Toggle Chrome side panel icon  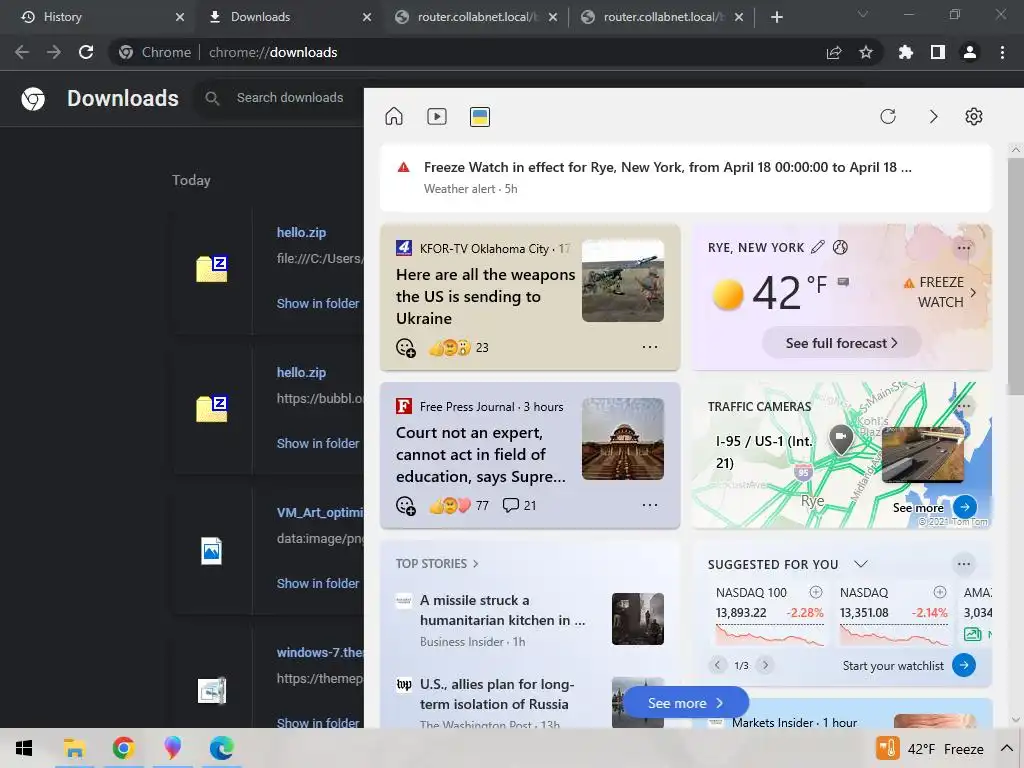[938, 52]
